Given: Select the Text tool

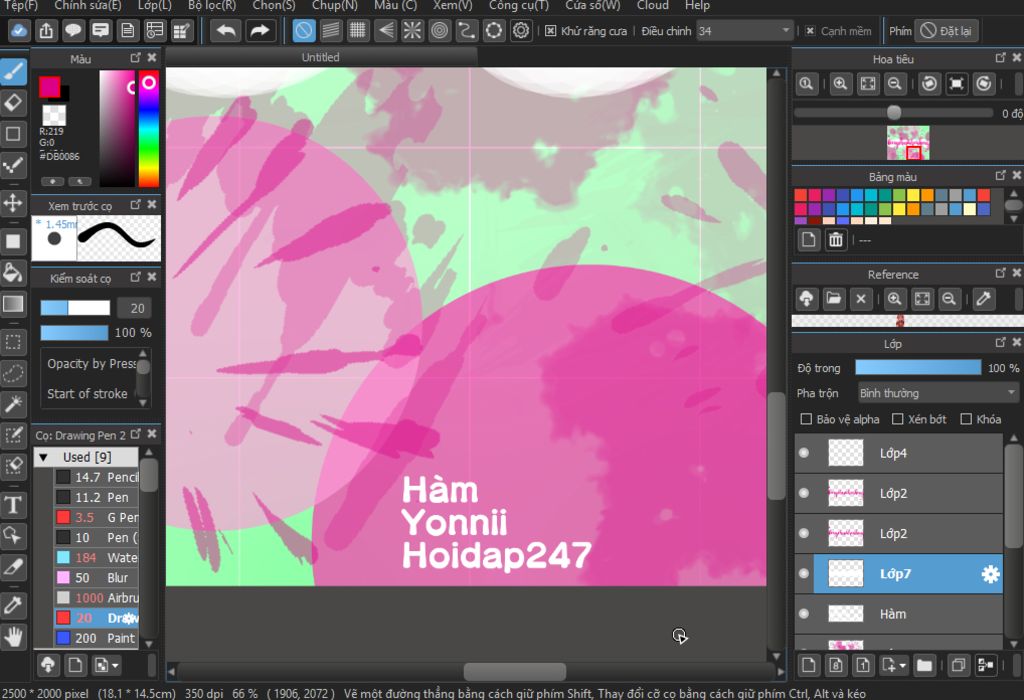Looking at the screenshot, I should (14, 504).
